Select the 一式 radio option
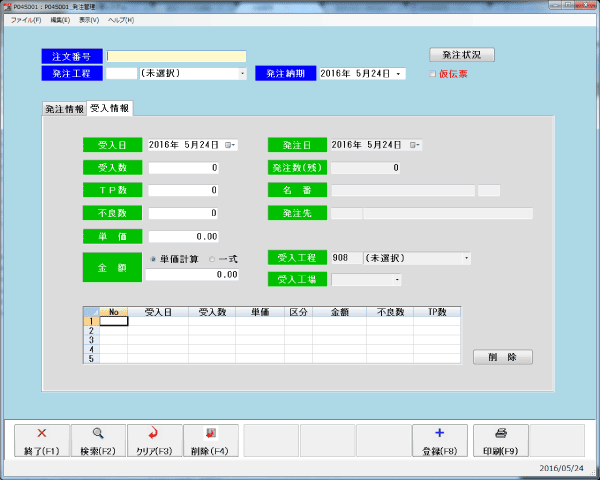Screen dimensions: 600x480 pos(211,258)
